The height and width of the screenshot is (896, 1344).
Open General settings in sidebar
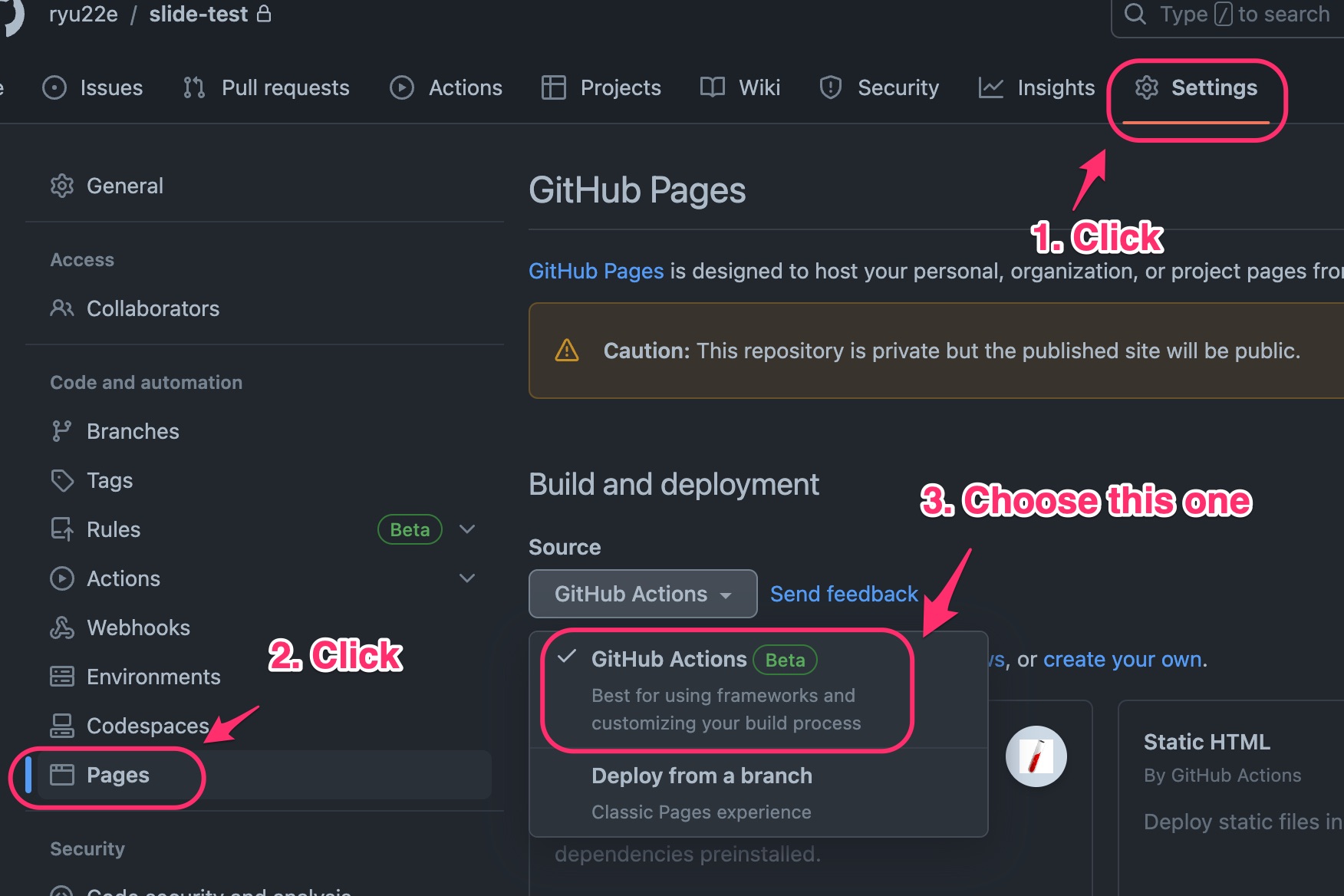pos(265,186)
